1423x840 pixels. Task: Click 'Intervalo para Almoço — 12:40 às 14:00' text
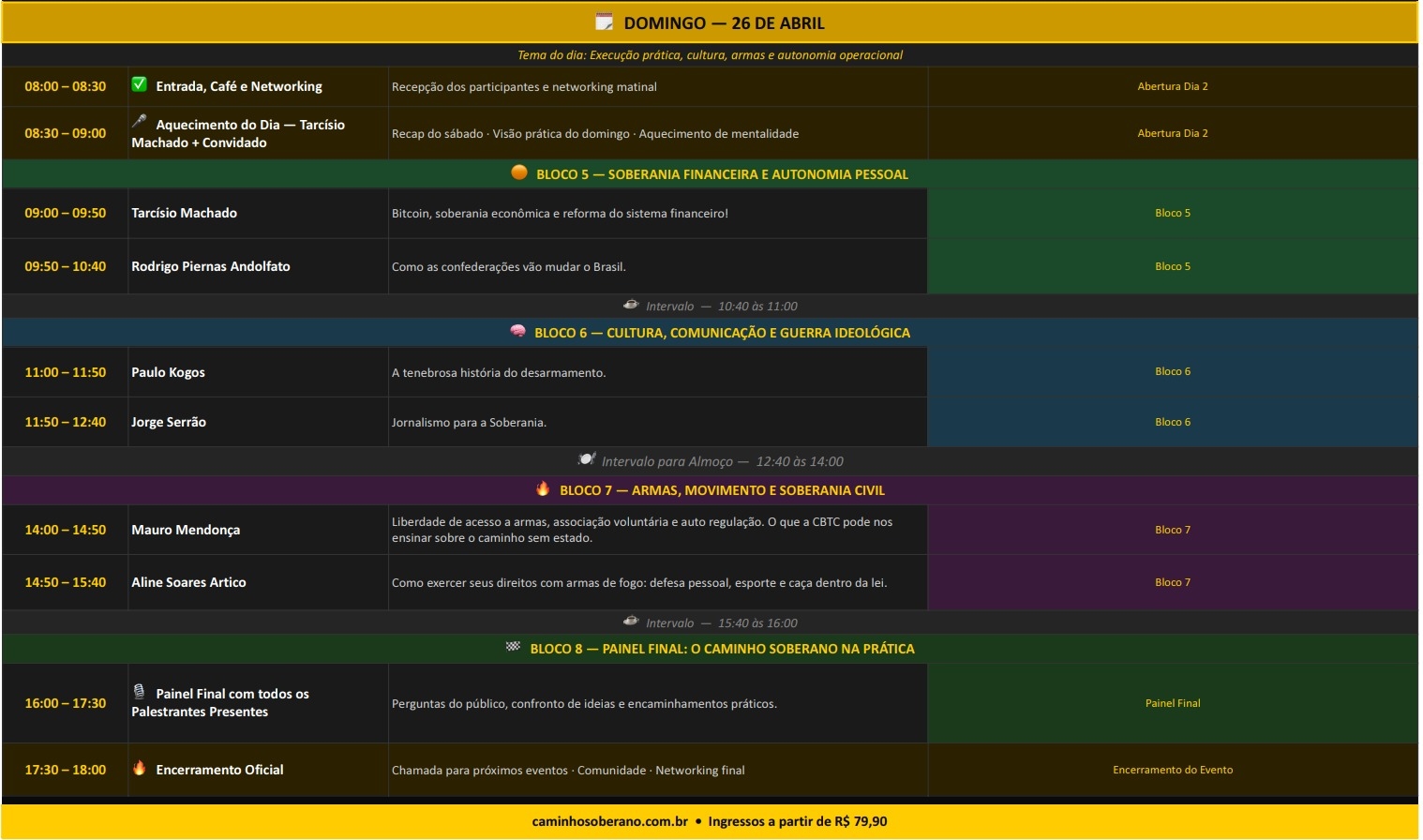[723, 461]
